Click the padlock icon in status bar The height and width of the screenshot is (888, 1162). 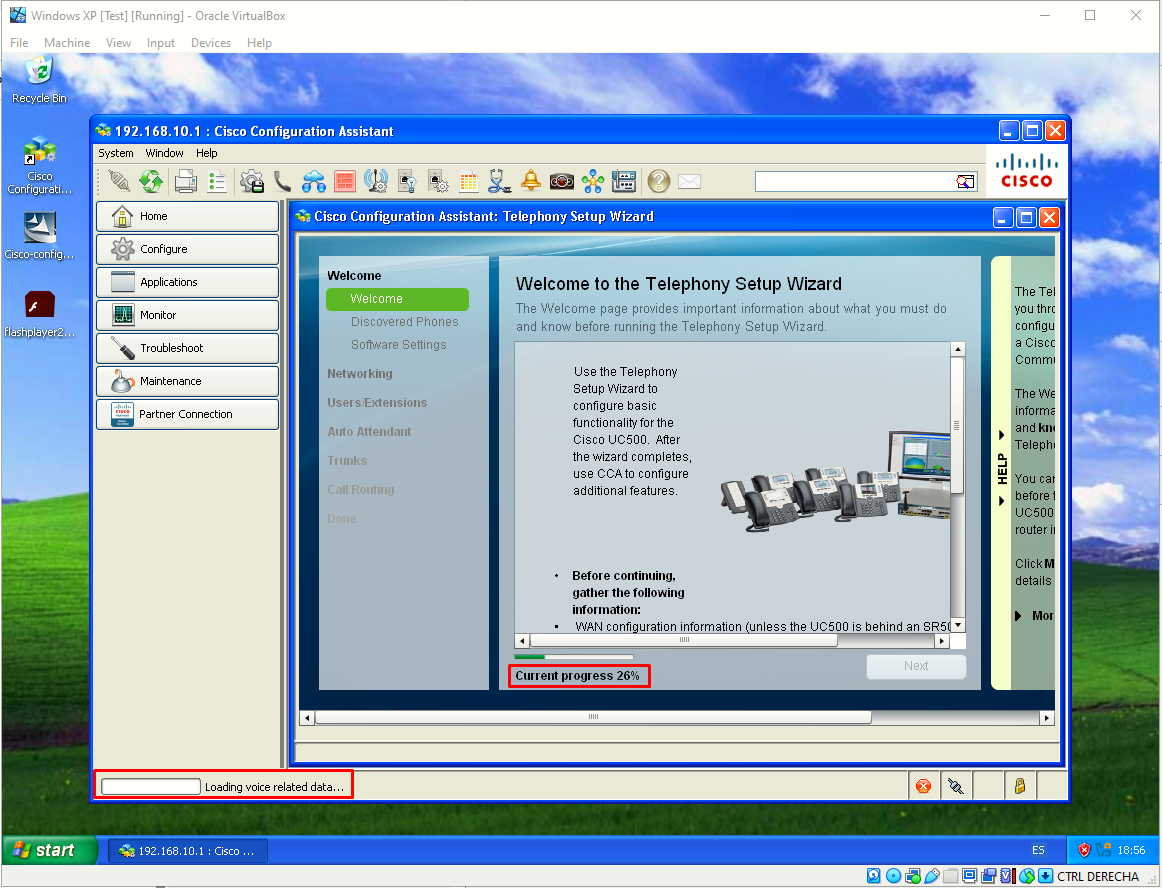point(1020,786)
